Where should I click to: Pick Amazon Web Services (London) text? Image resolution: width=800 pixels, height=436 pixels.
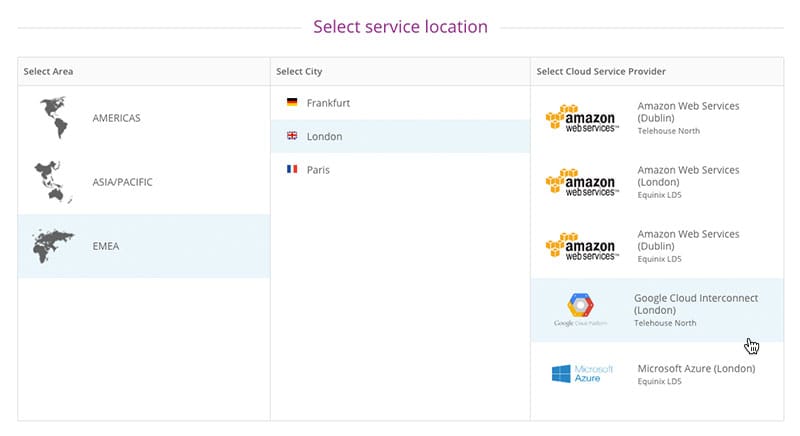click(x=688, y=176)
